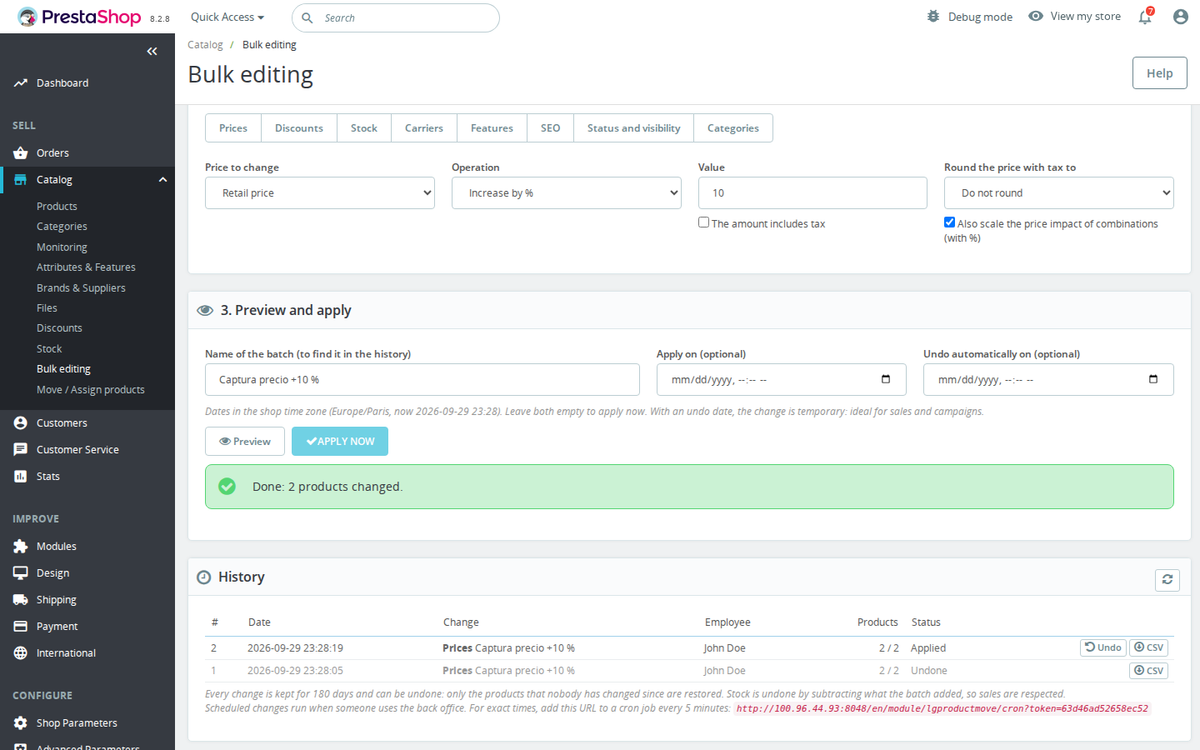Viewport: 1200px width, 750px height.
Task: Click the International globe icon
Action: [x=20, y=653]
